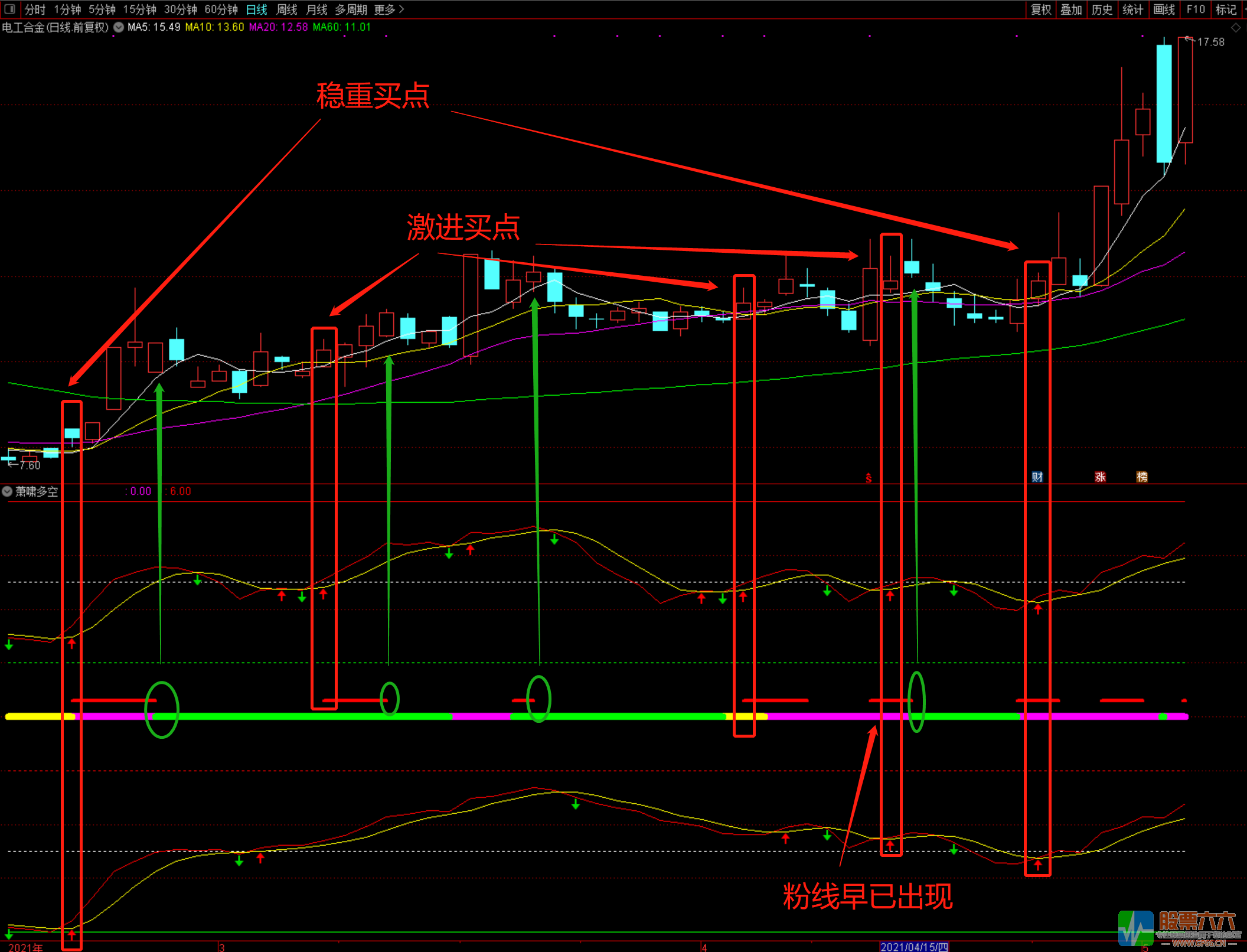Expand the 电工合金 main chart indicator dropdown
This screenshot has width=1247, height=952.
coord(119,27)
